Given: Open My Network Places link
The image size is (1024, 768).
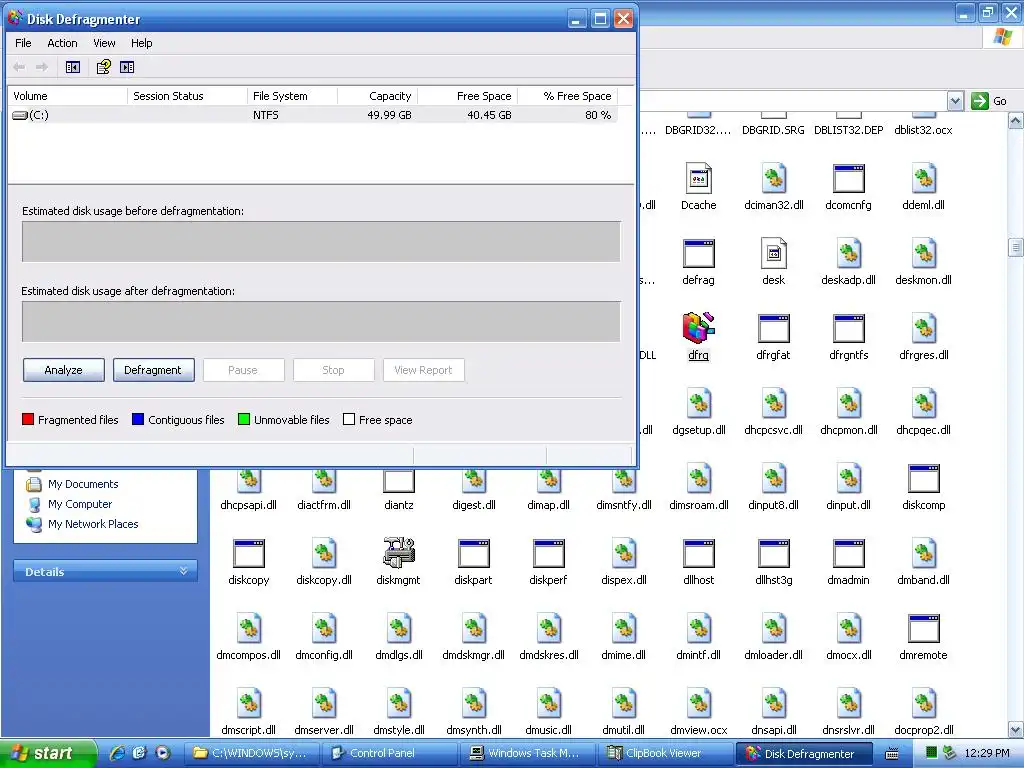Looking at the screenshot, I should pos(93,524).
